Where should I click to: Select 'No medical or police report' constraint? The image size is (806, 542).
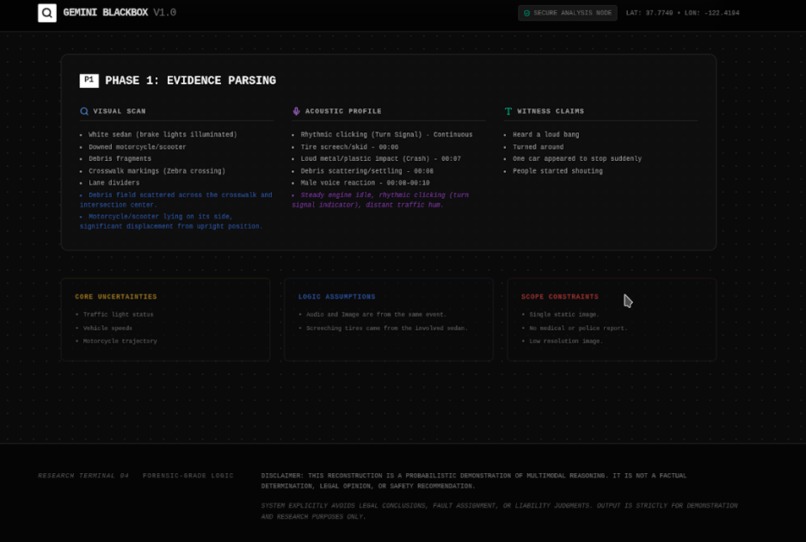click(x=578, y=328)
